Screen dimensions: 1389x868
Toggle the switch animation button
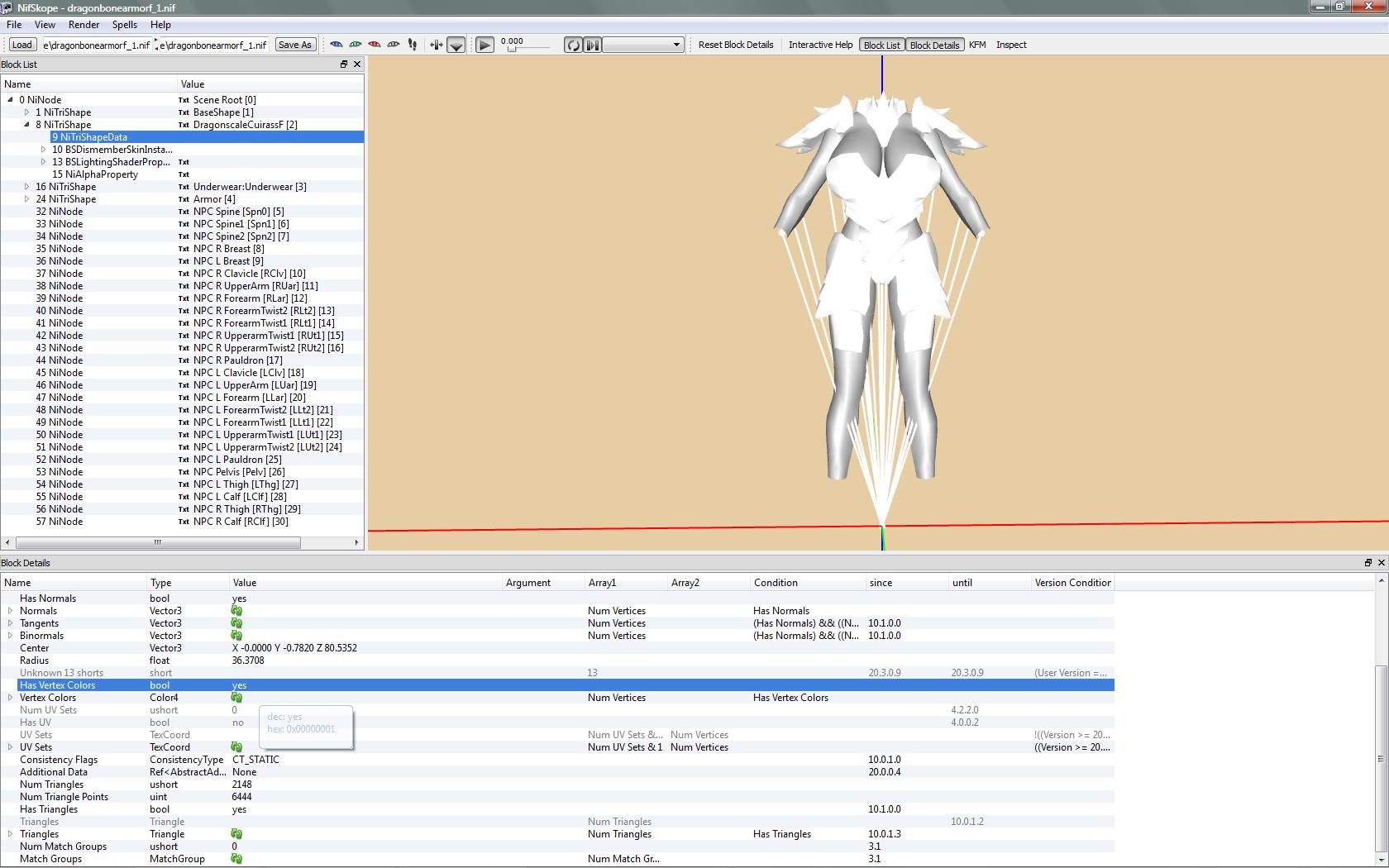click(593, 45)
